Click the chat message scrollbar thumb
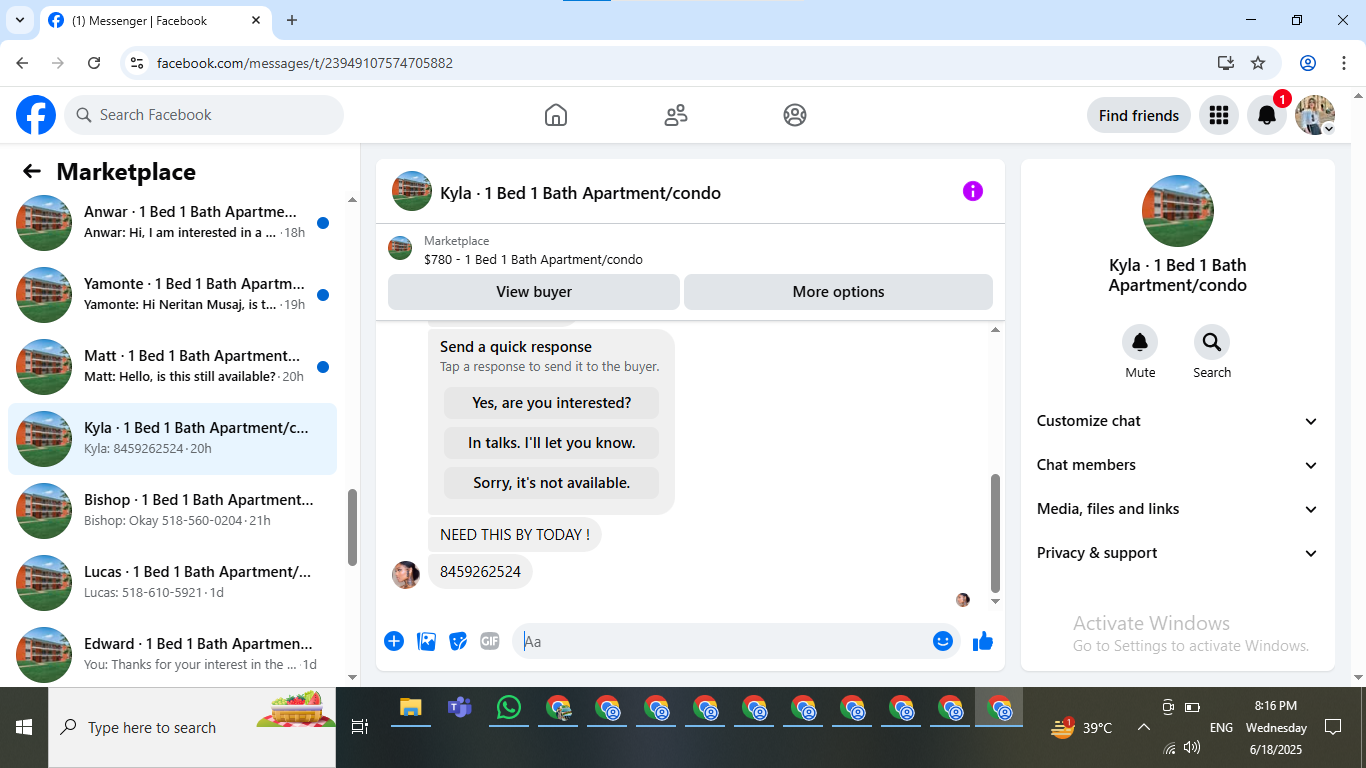 coord(995,533)
